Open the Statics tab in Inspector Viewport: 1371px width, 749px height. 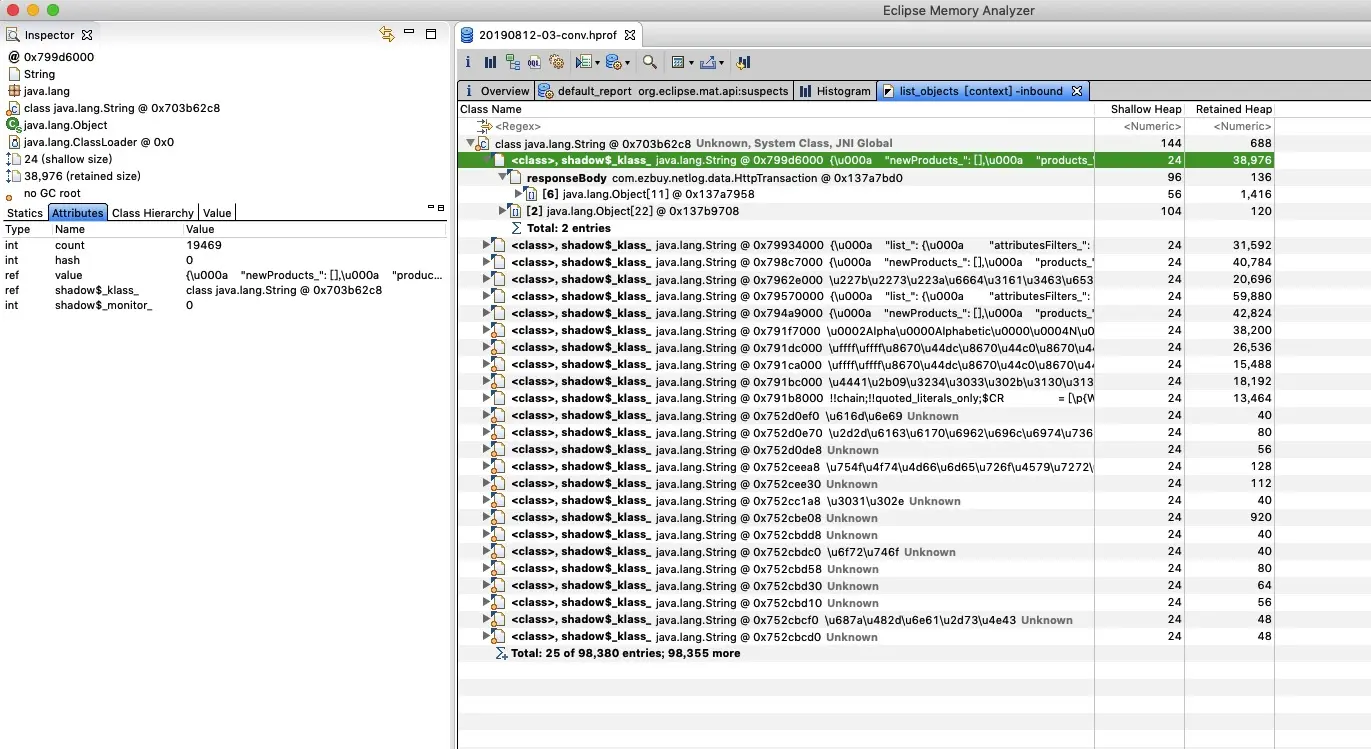(25, 213)
